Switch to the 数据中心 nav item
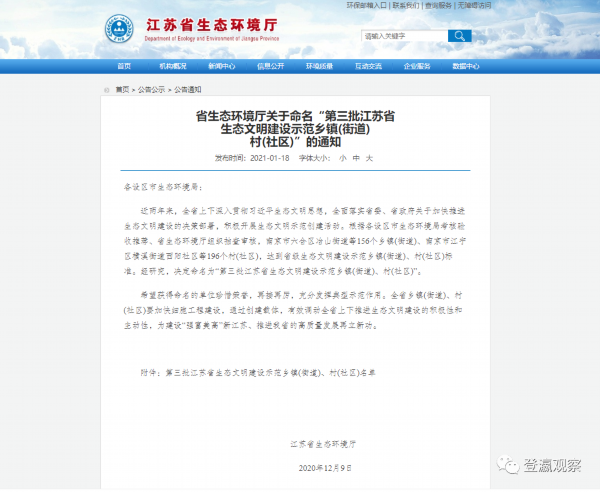The height and width of the screenshot is (492, 600). (x=467, y=66)
